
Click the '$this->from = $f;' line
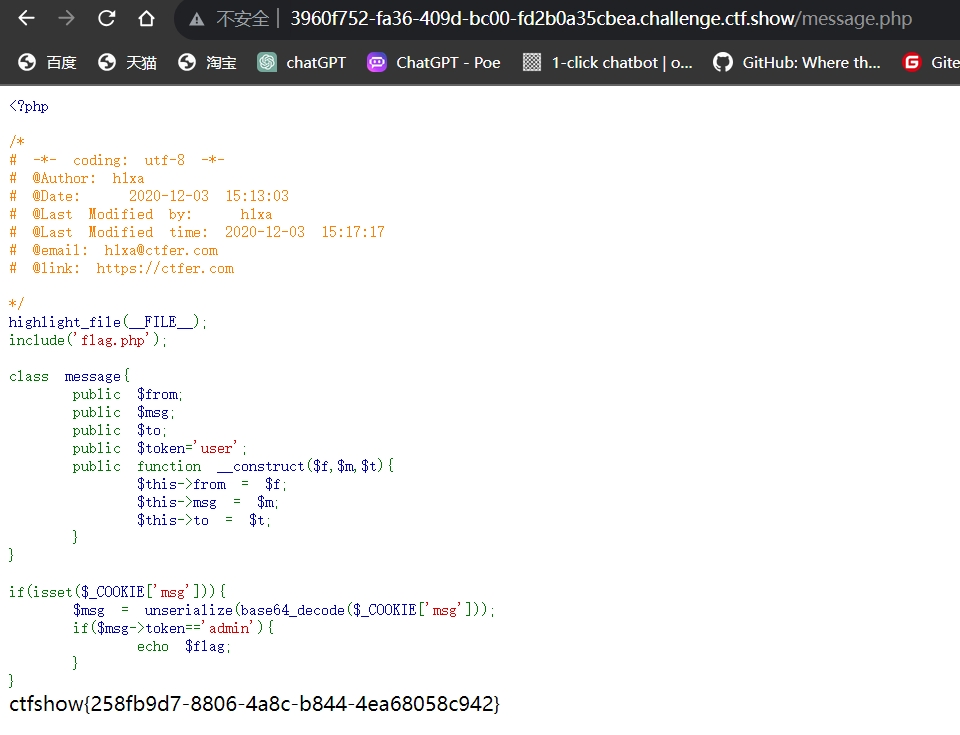click(x=212, y=484)
